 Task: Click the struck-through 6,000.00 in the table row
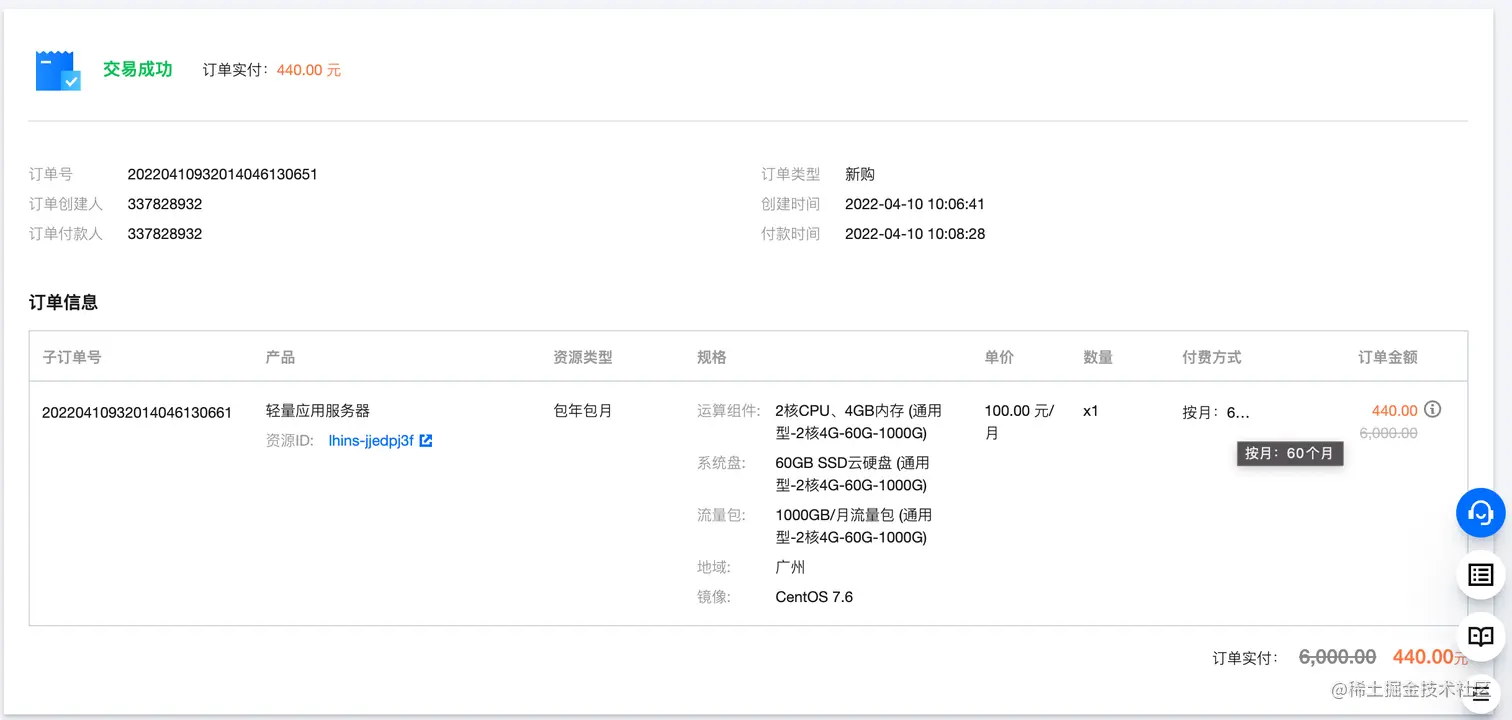tap(1388, 433)
